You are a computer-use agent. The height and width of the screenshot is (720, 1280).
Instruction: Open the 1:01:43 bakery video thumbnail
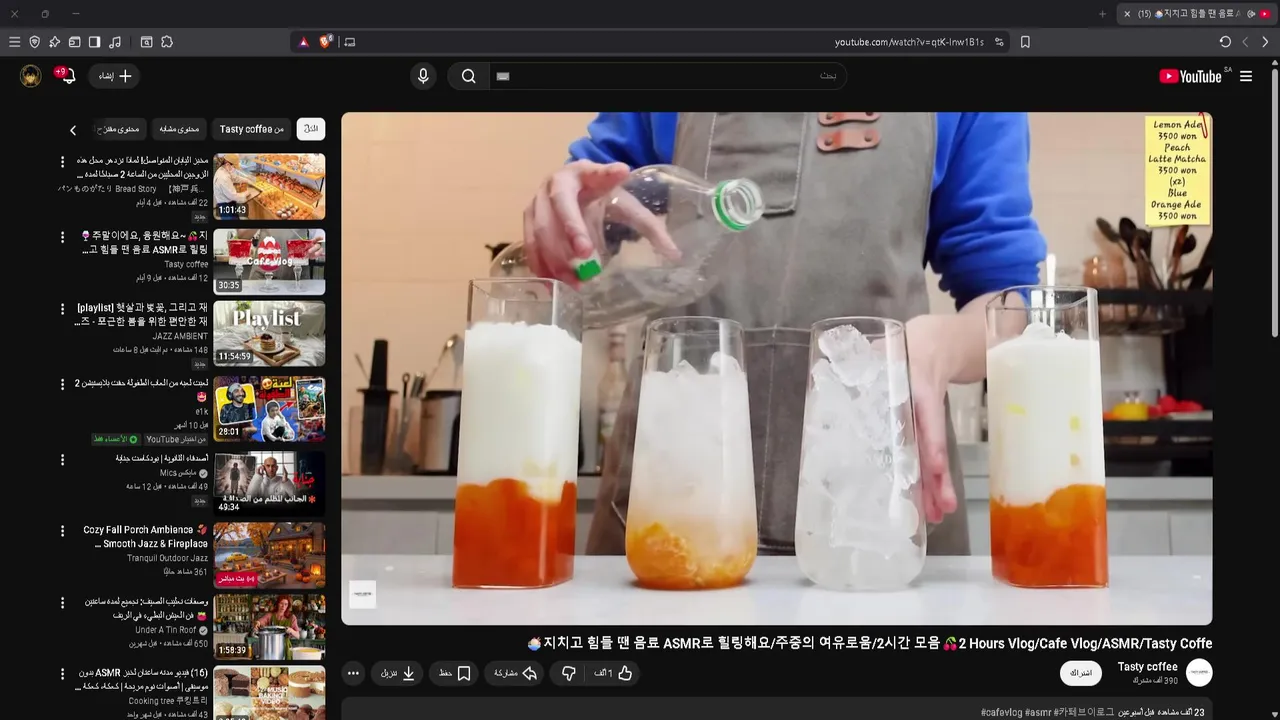[269, 186]
